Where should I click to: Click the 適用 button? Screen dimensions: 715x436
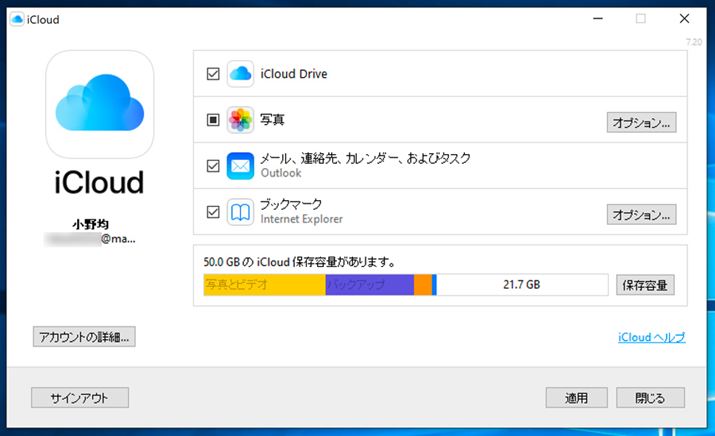coord(576,398)
